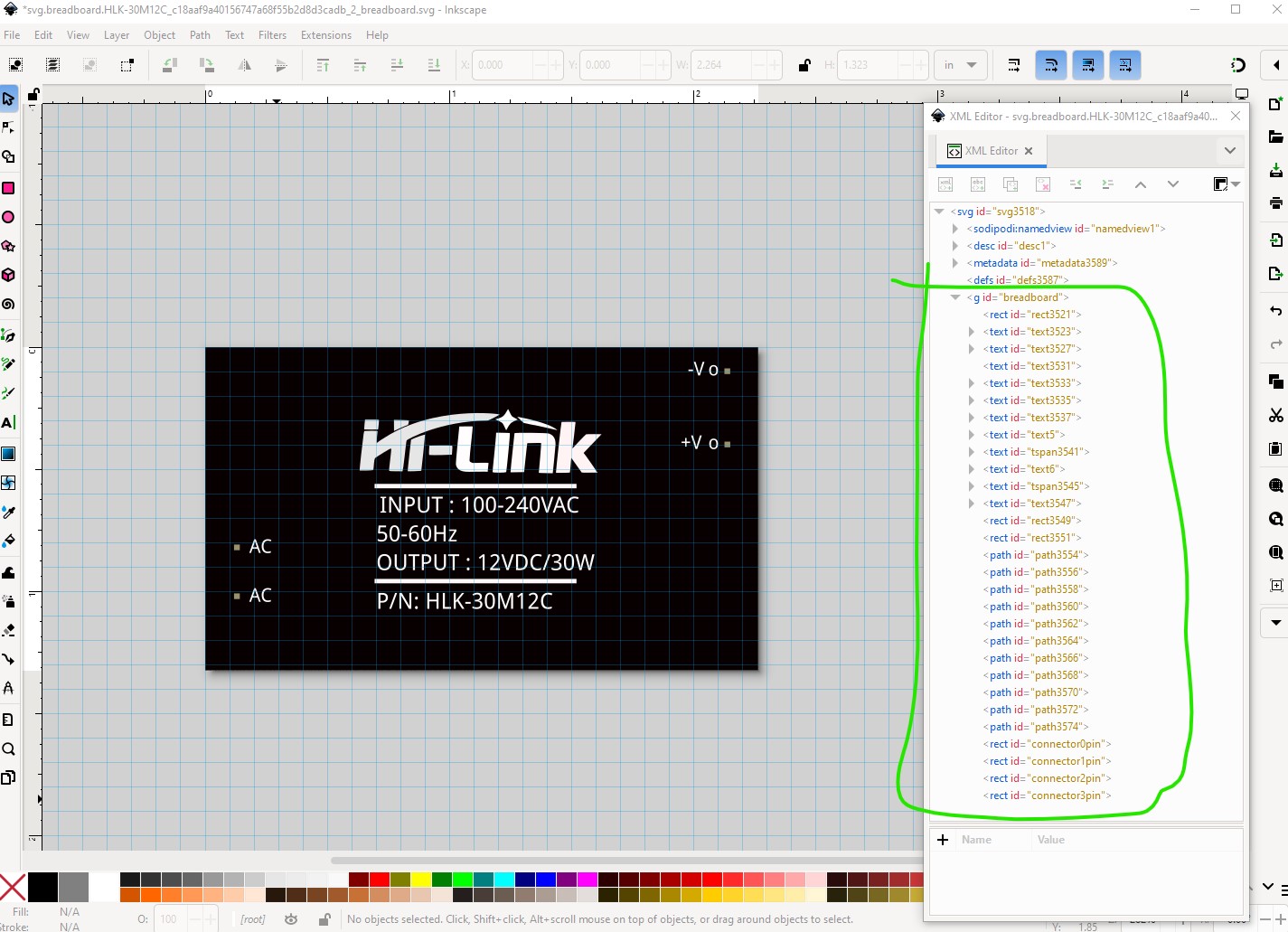This screenshot has width=1288, height=932.
Task: Open the Extensions menu
Action: click(x=325, y=35)
